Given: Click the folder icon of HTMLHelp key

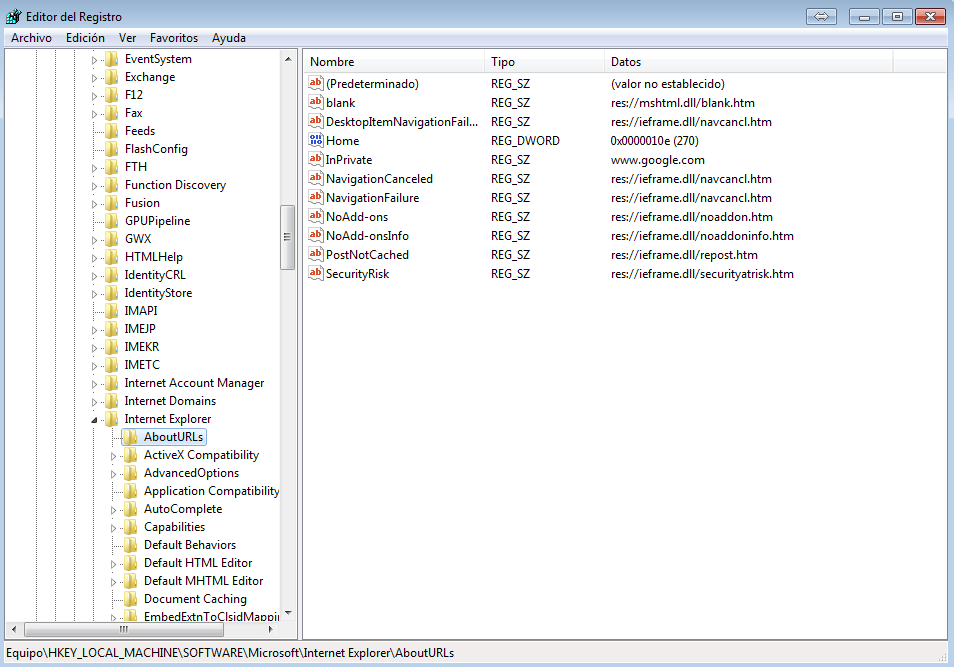Looking at the screenshot, I should tap(111, 257).
